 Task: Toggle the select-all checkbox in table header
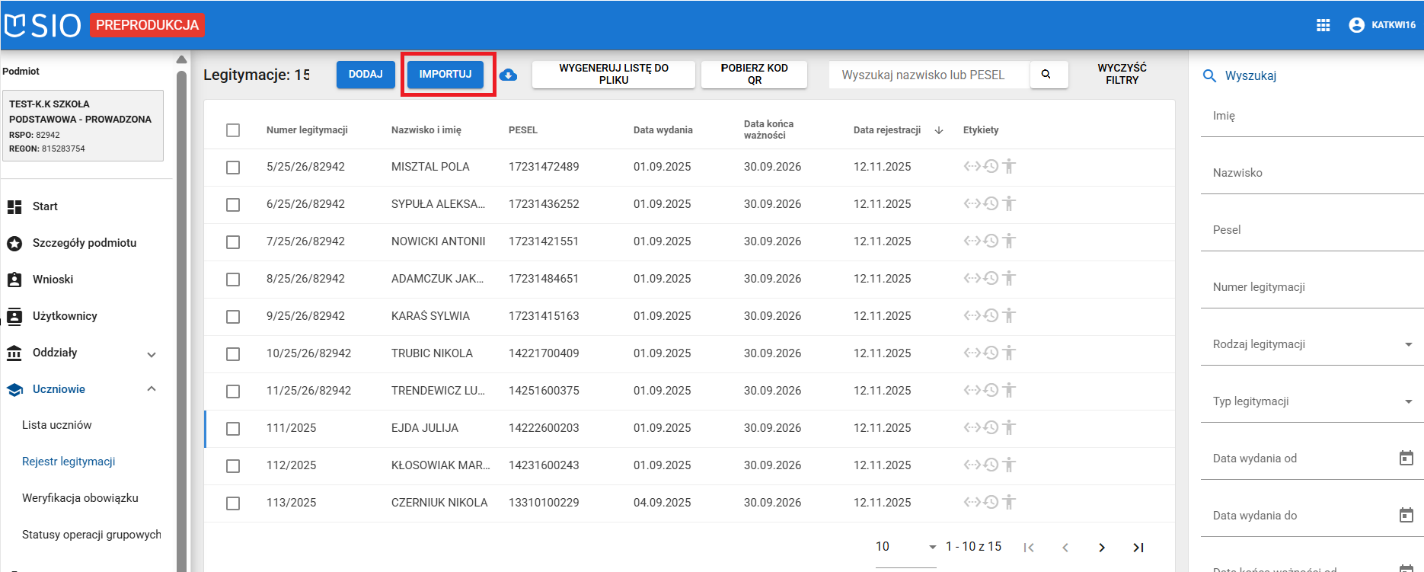233,130
